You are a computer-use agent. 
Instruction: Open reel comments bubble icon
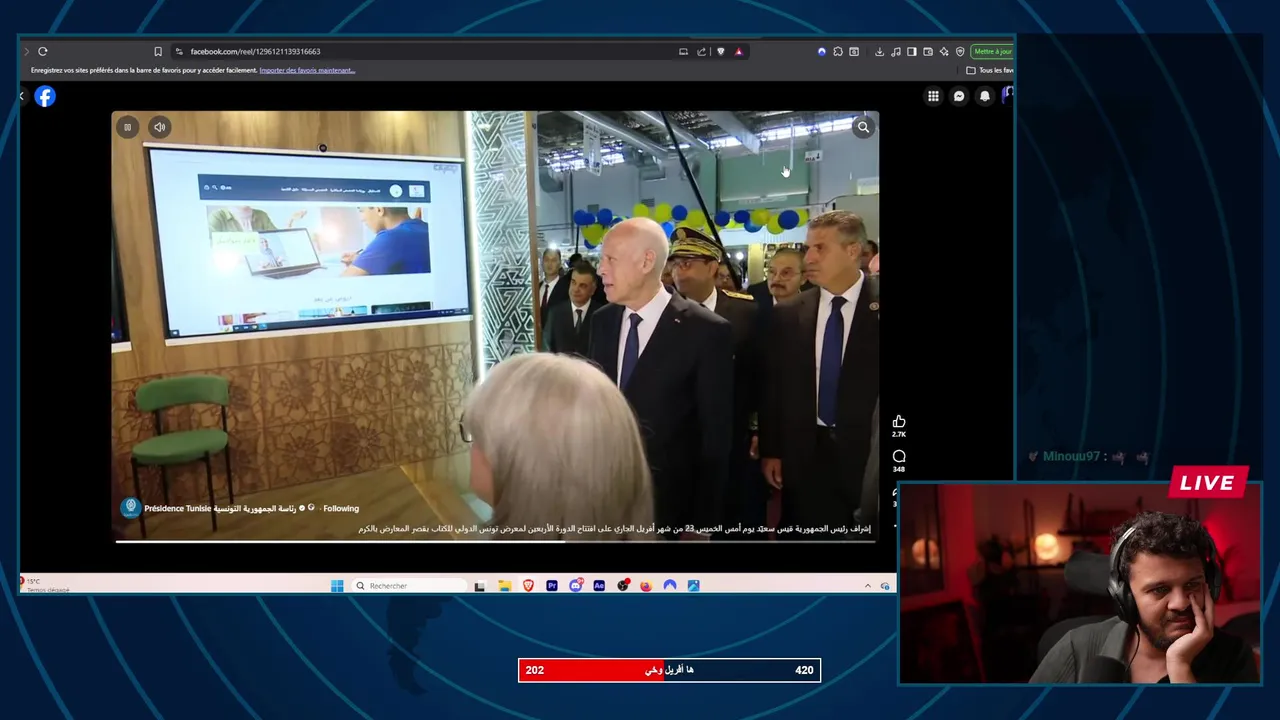click(x=899, y=456)
